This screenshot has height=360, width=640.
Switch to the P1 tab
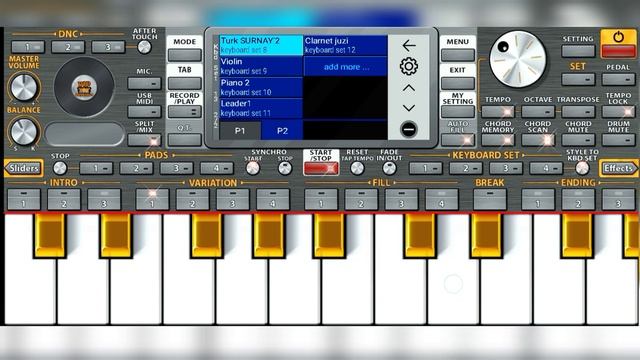[240, 131]
